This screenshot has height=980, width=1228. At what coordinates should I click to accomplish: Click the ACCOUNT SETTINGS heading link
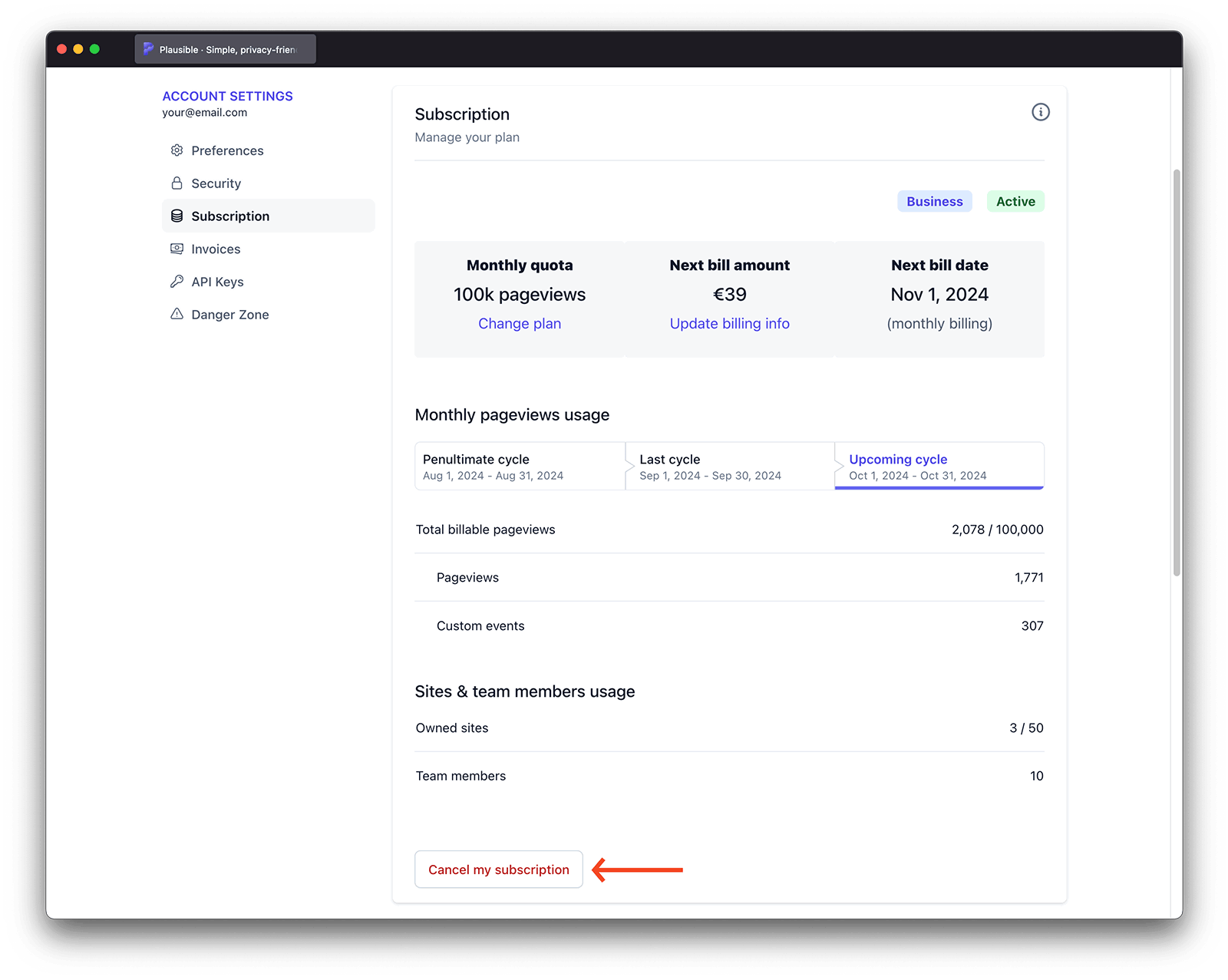[x=227, y=96]
